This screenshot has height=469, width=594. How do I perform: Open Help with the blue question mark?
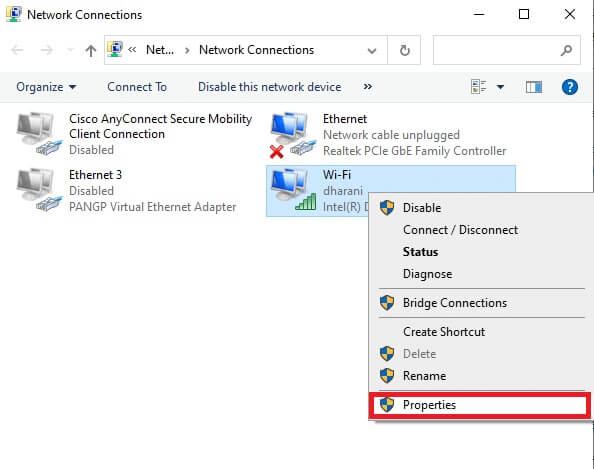569,87
